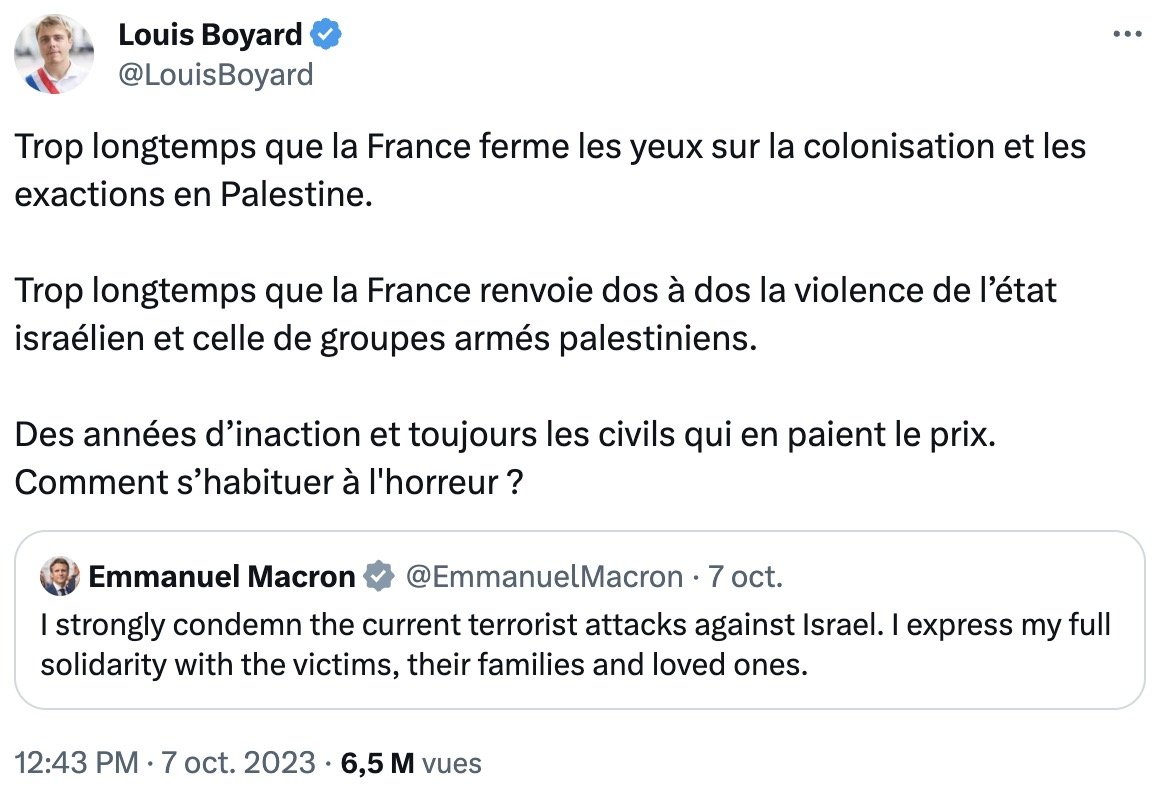Open the three-dot more options menu
This screenshot has height=800, width=1172.
tap(1127, 34)
